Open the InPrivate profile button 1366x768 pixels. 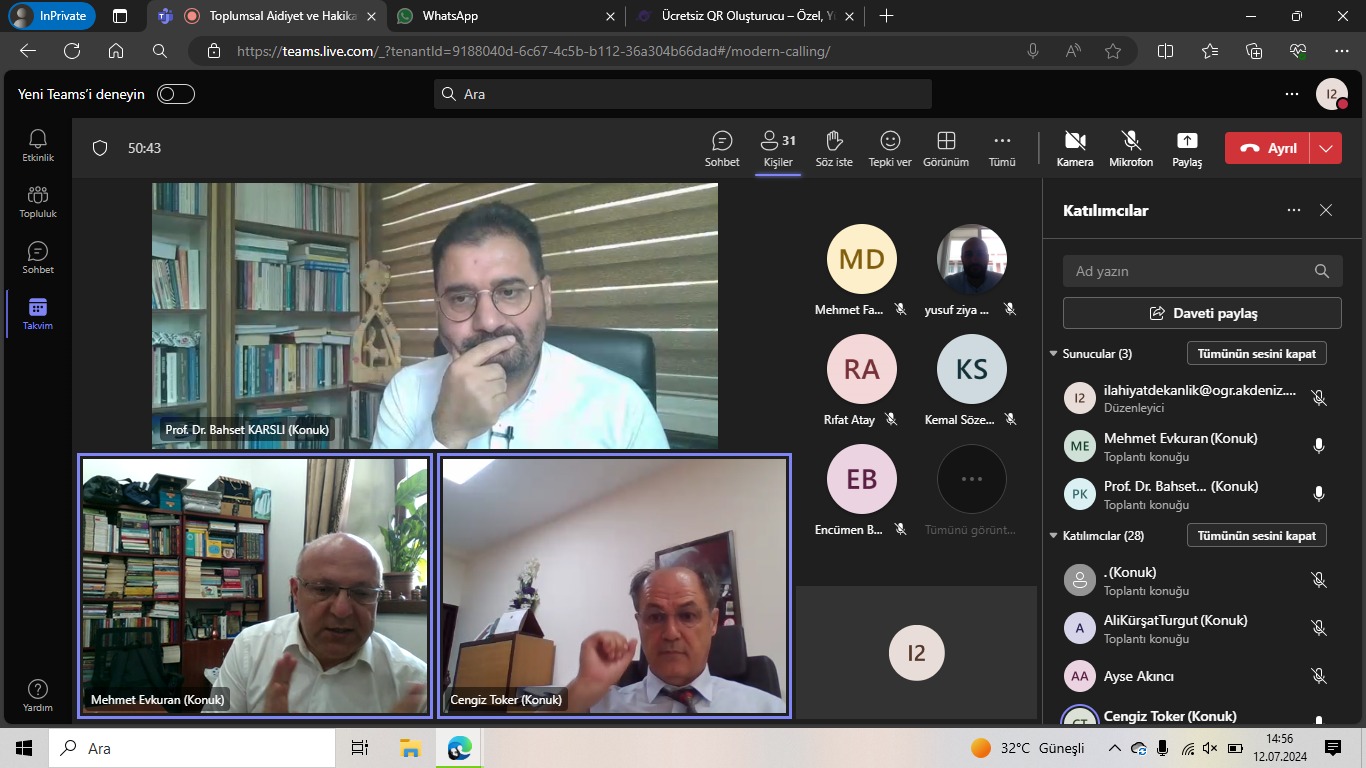(x=51, y=16)
